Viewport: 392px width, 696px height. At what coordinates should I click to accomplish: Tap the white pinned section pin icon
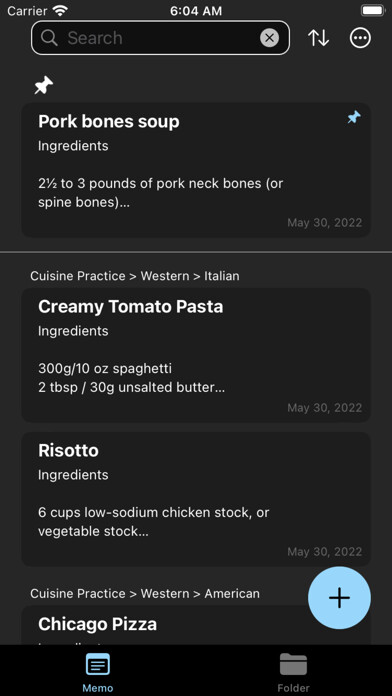coord(44,85)
